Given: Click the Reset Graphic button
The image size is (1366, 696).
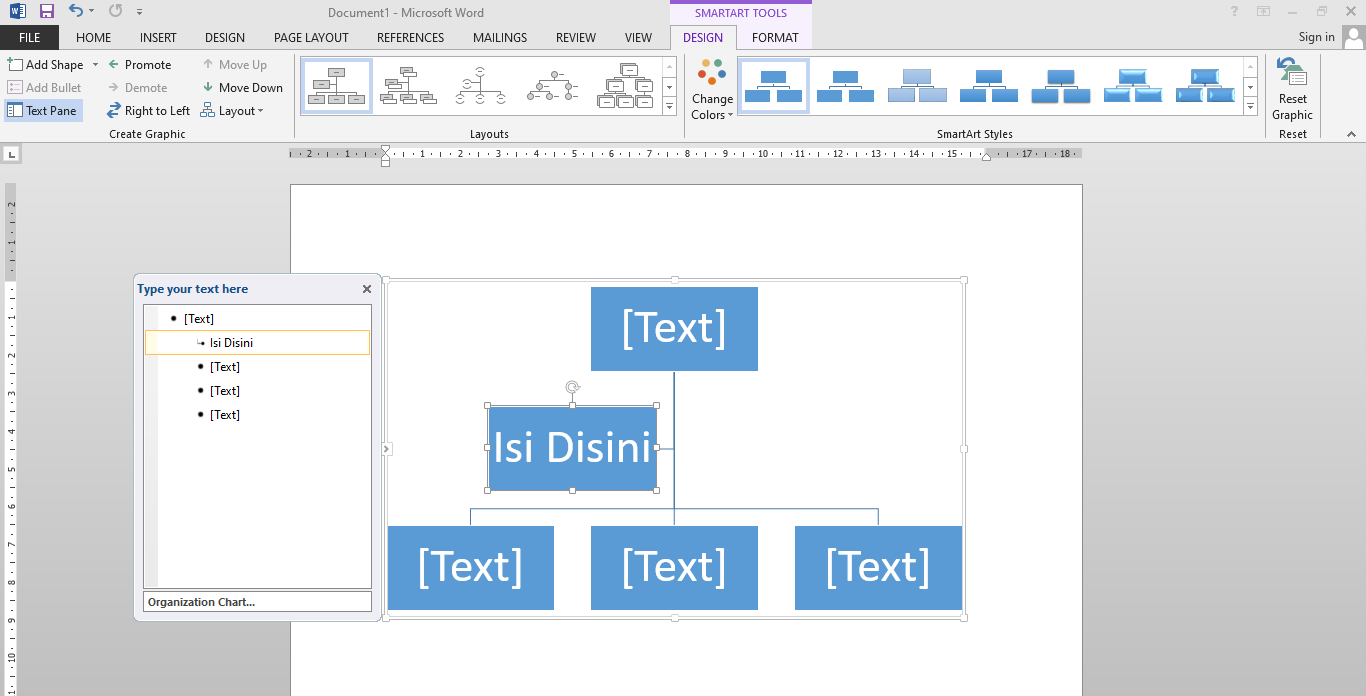Looking at the screenshot, I should (x=1292, y=90).
